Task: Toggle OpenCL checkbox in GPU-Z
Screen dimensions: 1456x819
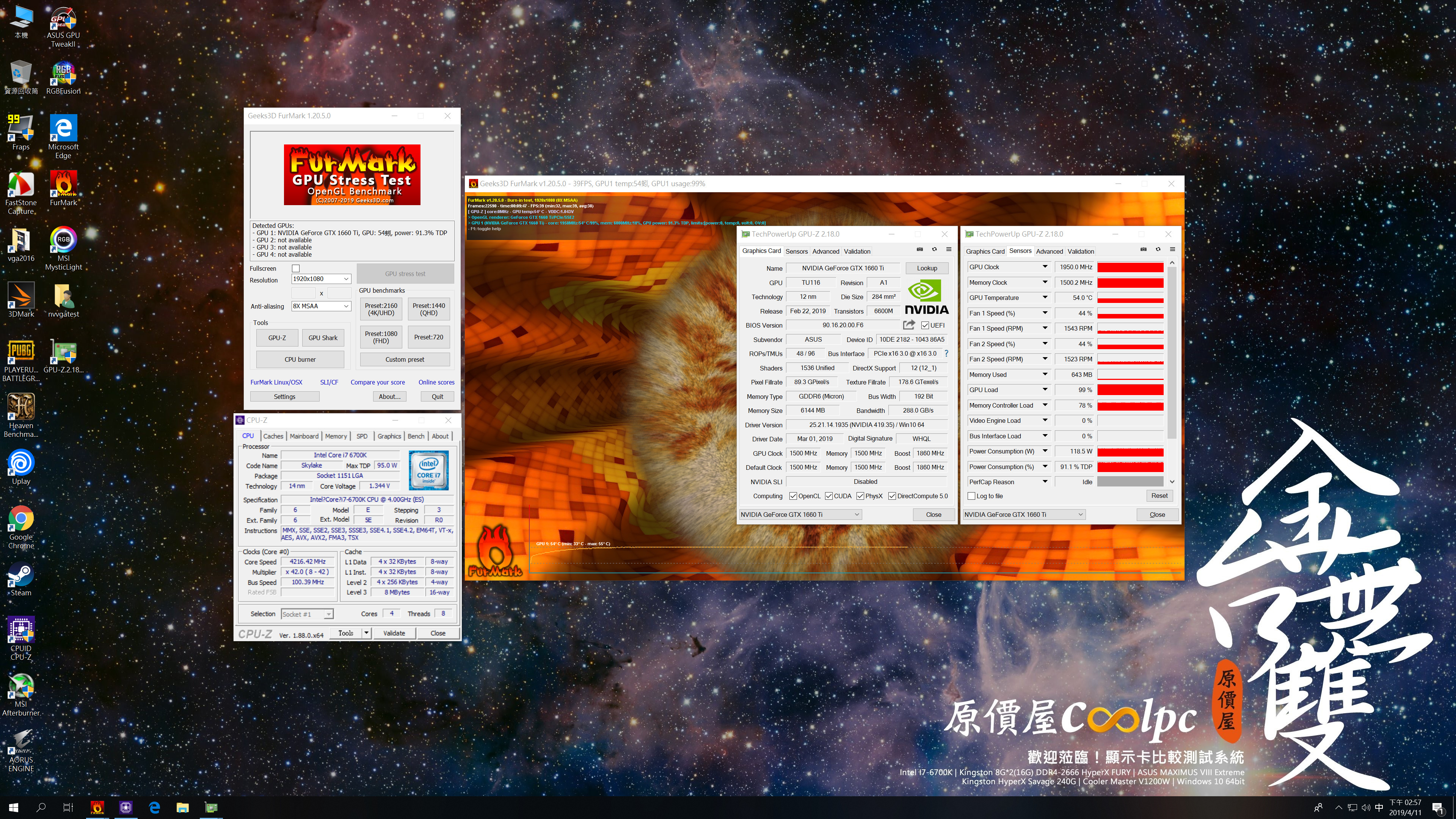Action: pyautogui.click(x=793, y=496)
